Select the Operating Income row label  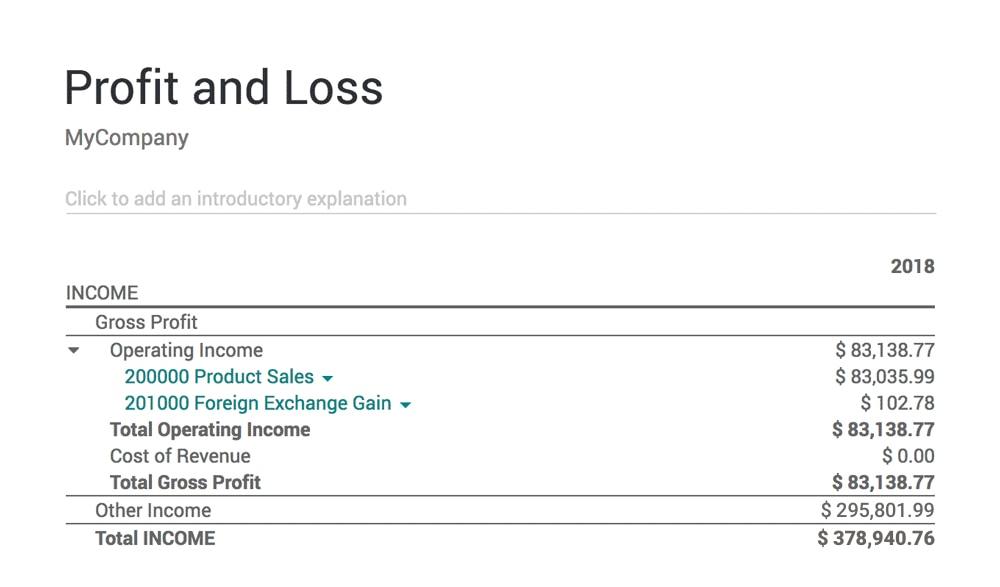pos(186,350)
